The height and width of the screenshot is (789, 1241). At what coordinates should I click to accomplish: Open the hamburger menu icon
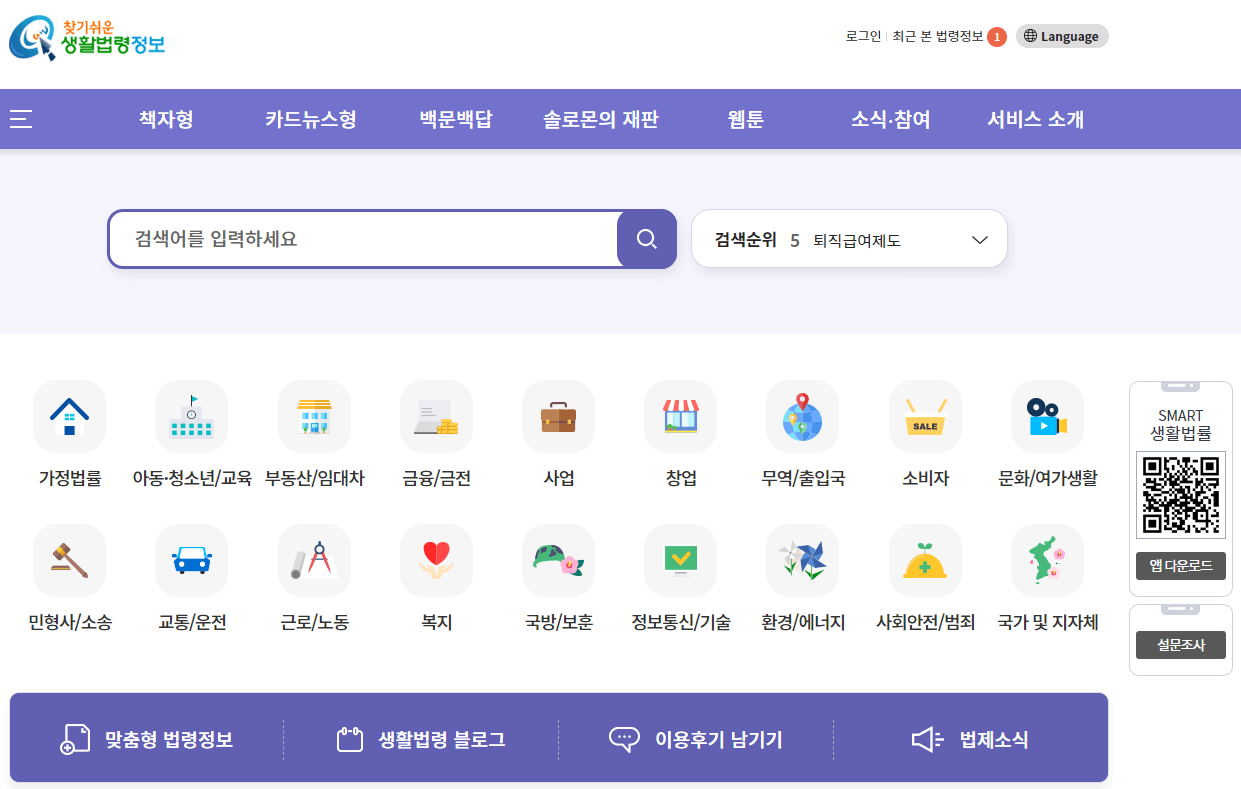pos(20,118)
